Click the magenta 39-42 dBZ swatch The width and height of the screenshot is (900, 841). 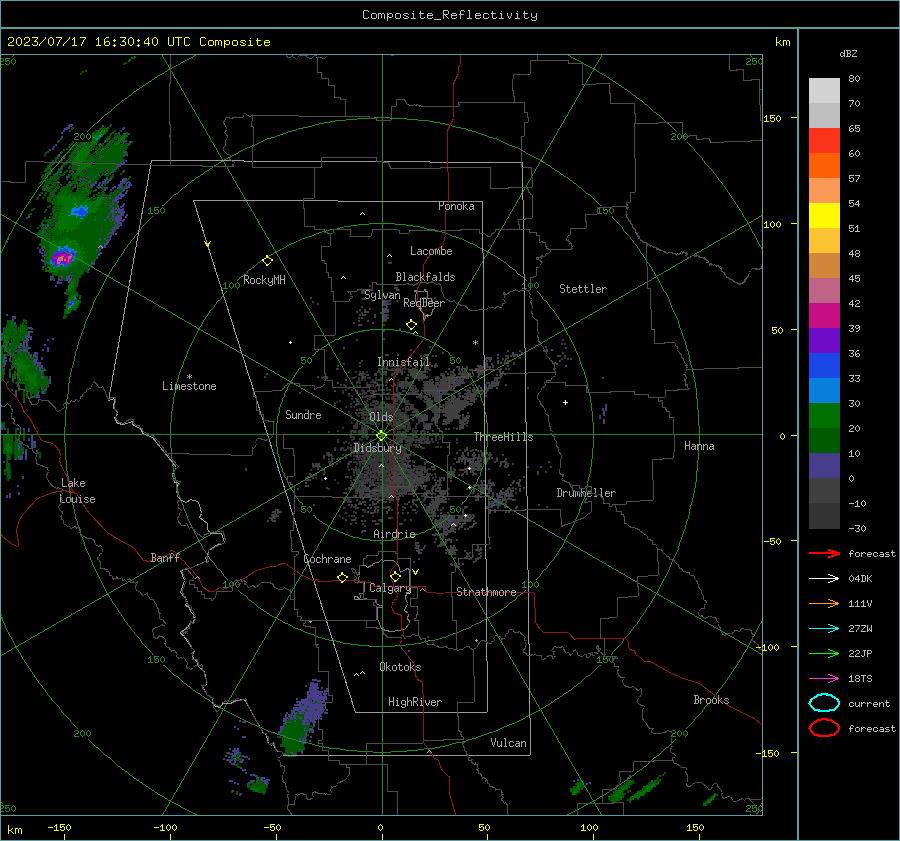824,316
